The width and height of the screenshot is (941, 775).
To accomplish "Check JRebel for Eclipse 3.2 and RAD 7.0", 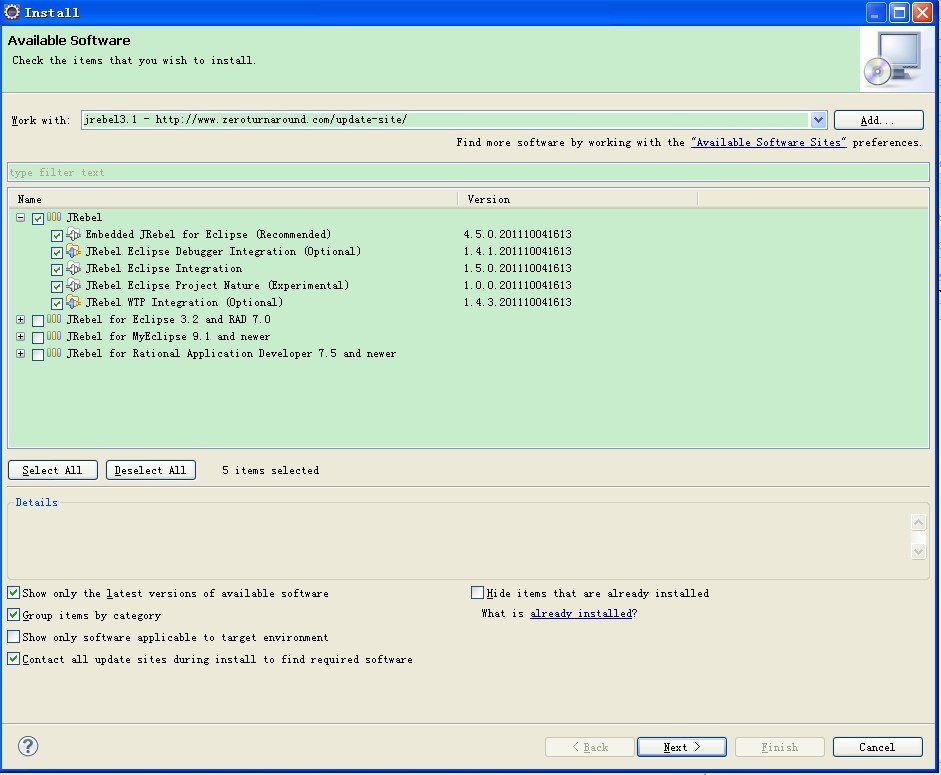I will [38, 320].
